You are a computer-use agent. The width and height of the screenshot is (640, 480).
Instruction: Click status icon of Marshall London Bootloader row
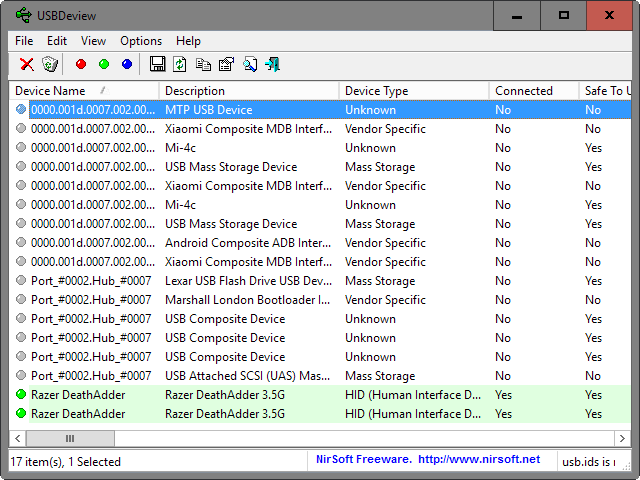[x=21, y=299]
